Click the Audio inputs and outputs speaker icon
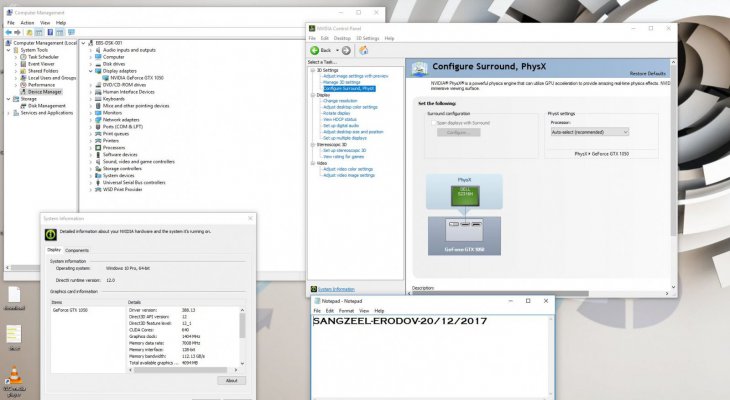730x400 pixels. (98, 50)
